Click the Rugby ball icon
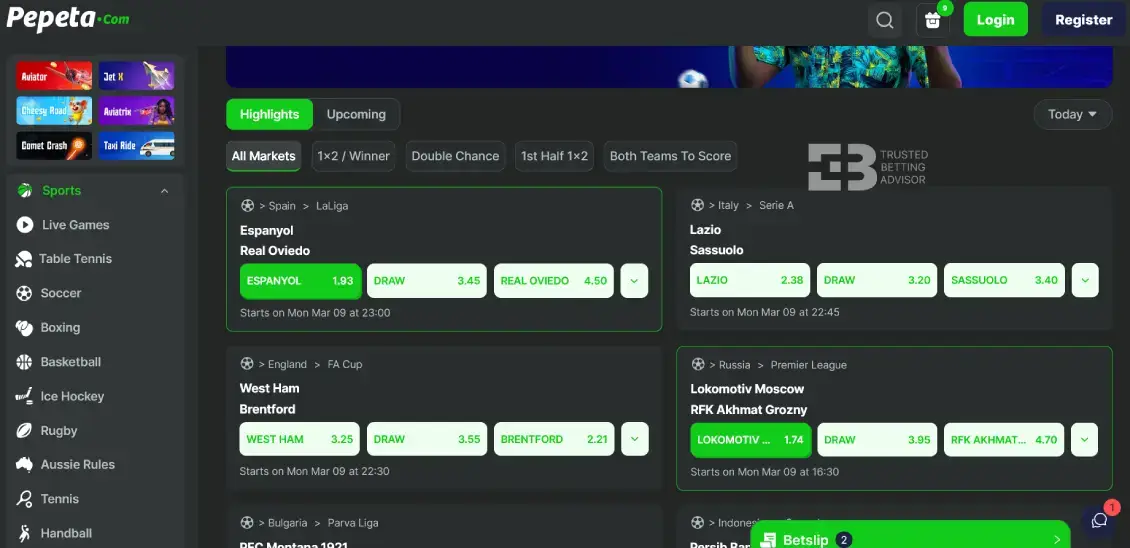 [x=25, y=430]
